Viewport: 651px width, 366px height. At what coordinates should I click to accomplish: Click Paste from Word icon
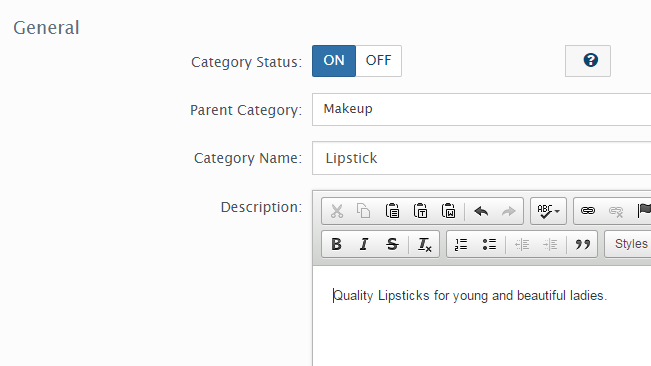(x=448, y=211)
